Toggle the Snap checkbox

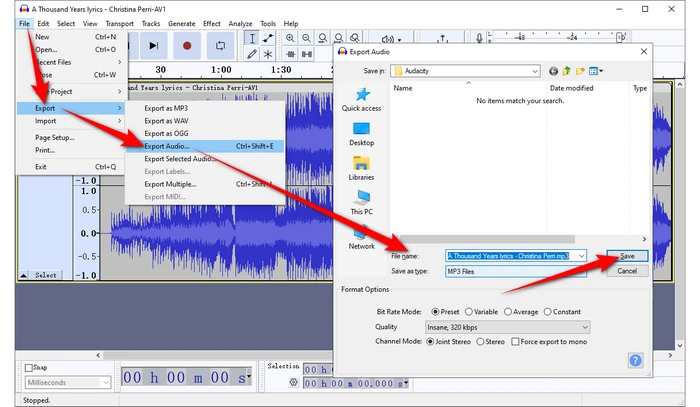[x=29, y=368]
